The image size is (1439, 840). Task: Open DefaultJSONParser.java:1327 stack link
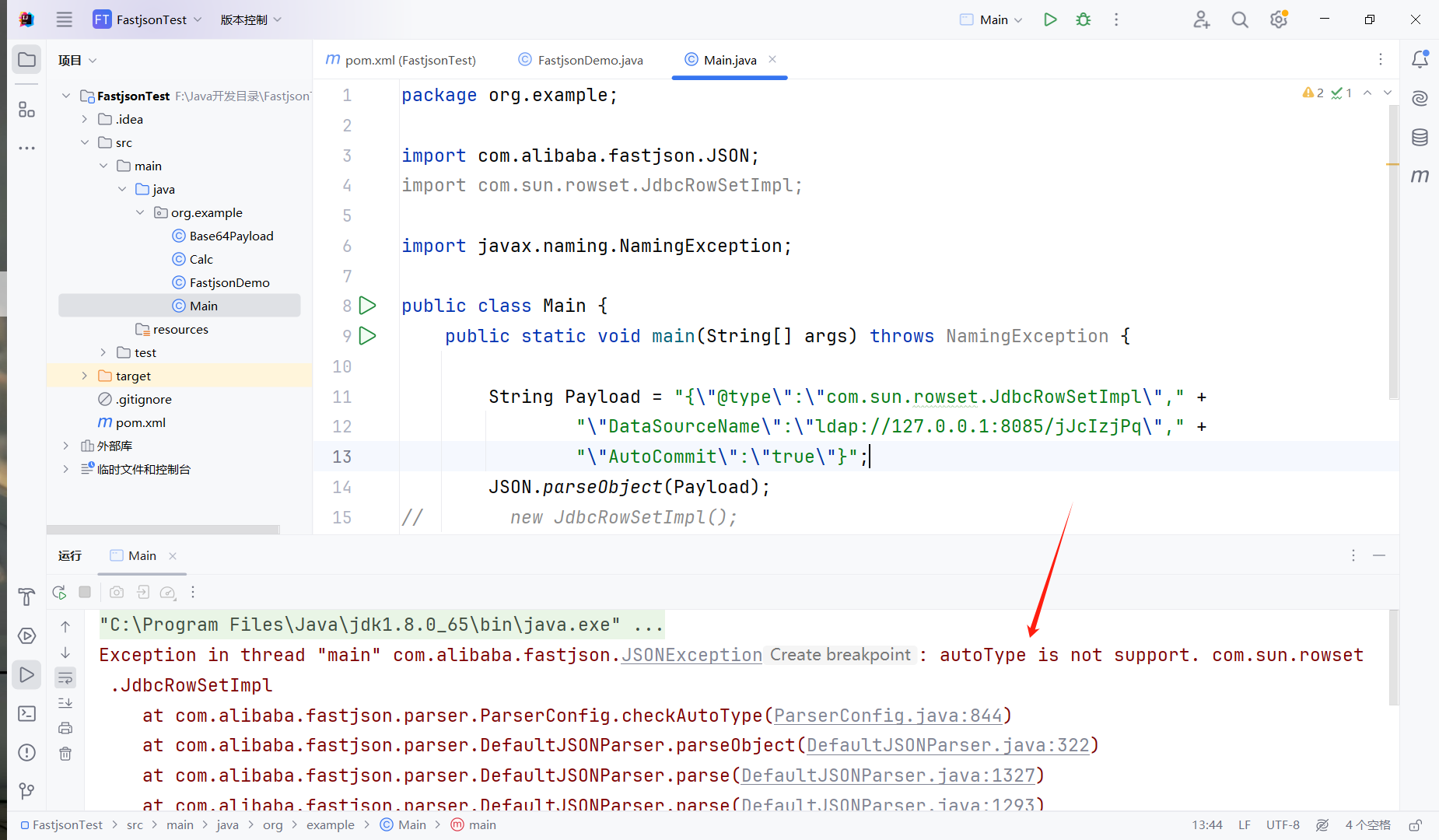coord(888,775)
